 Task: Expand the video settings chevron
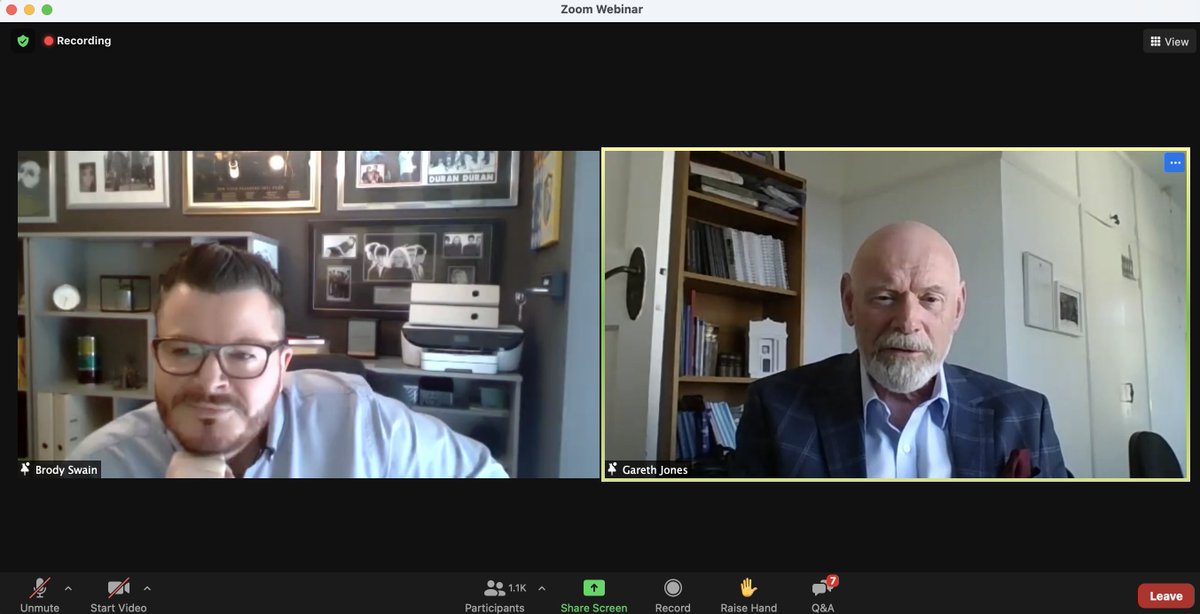click(147, 588)
